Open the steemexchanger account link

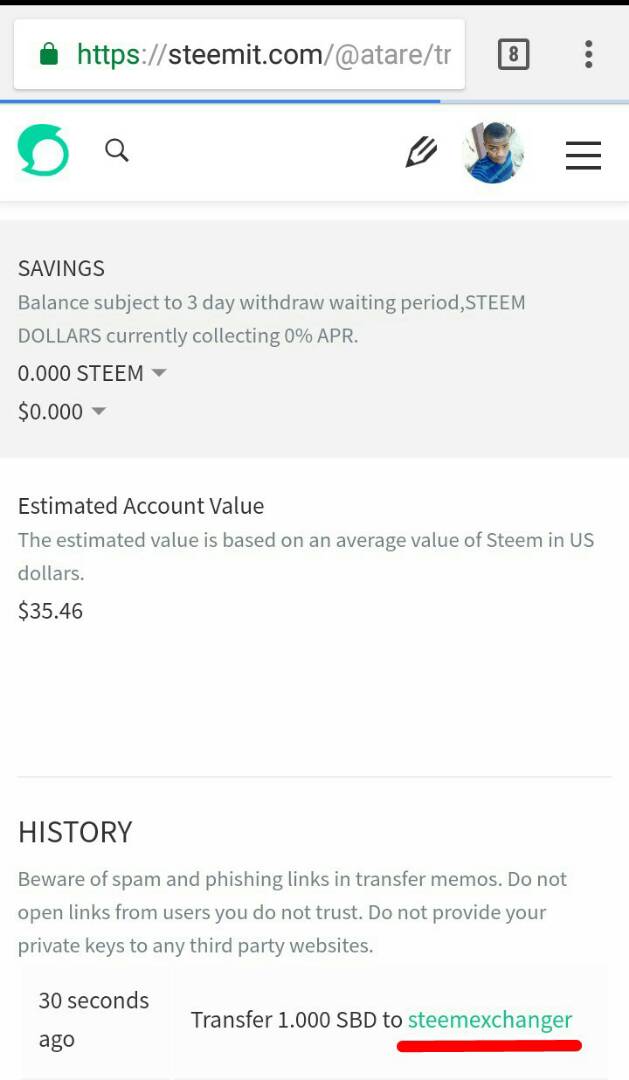(x=490, y=1020)
